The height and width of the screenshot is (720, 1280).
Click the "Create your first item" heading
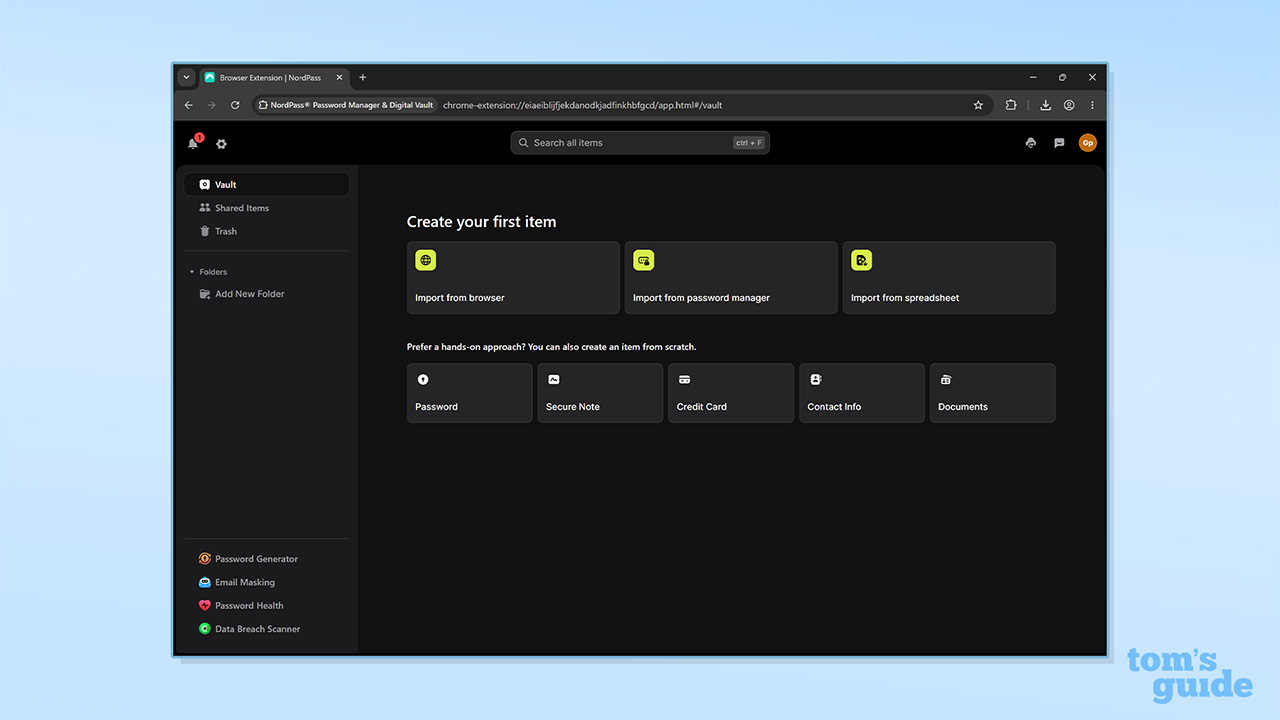click(x=481, y=222)
